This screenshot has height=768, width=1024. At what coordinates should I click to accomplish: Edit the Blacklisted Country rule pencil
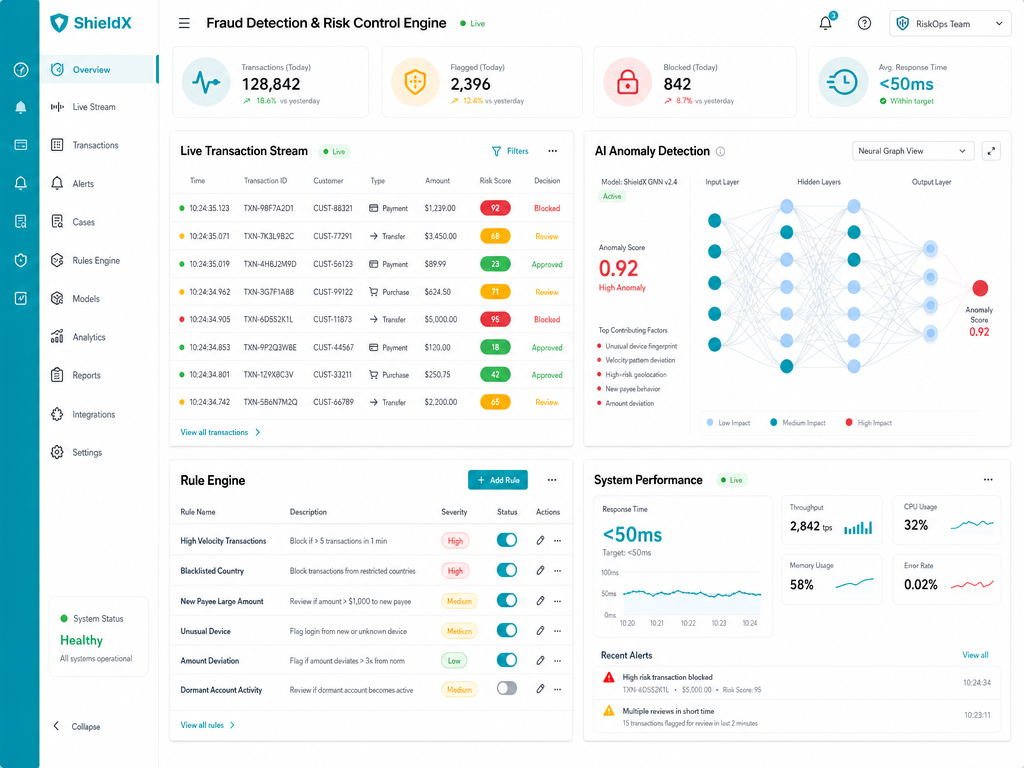tap(540, 570)
